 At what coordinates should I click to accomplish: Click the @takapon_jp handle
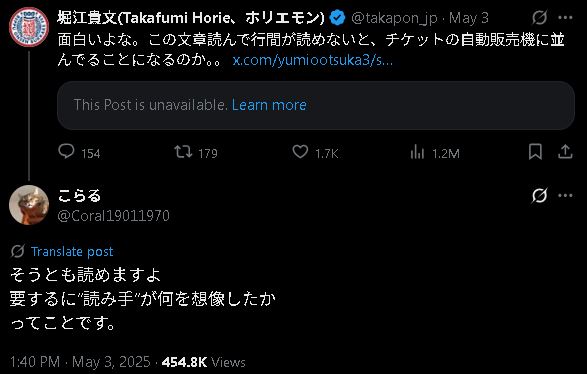(394, 18)
